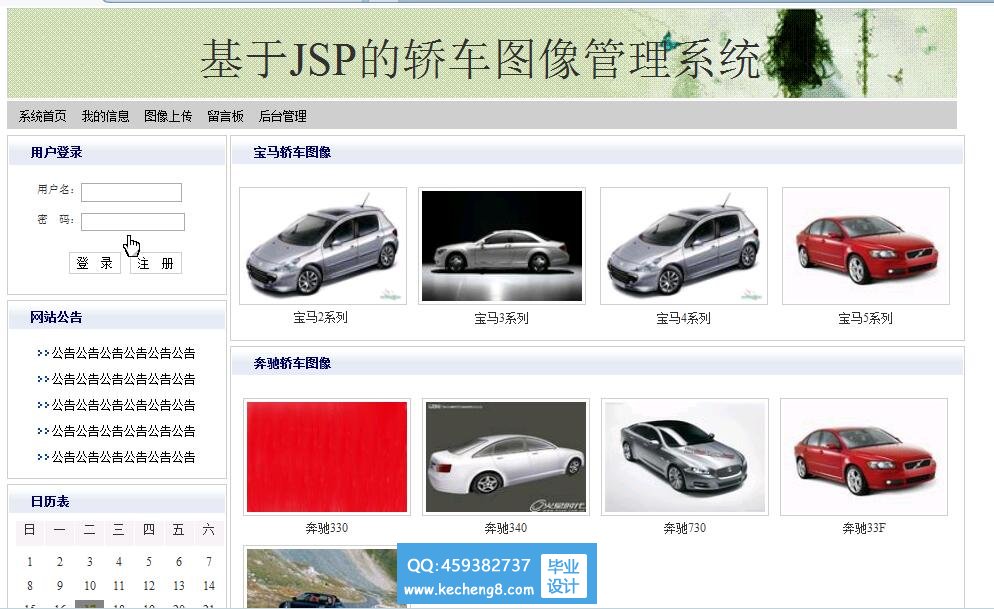Select day 10 in the calendar
The width and height of the screenshot is (994, 609).
[89, 586]
